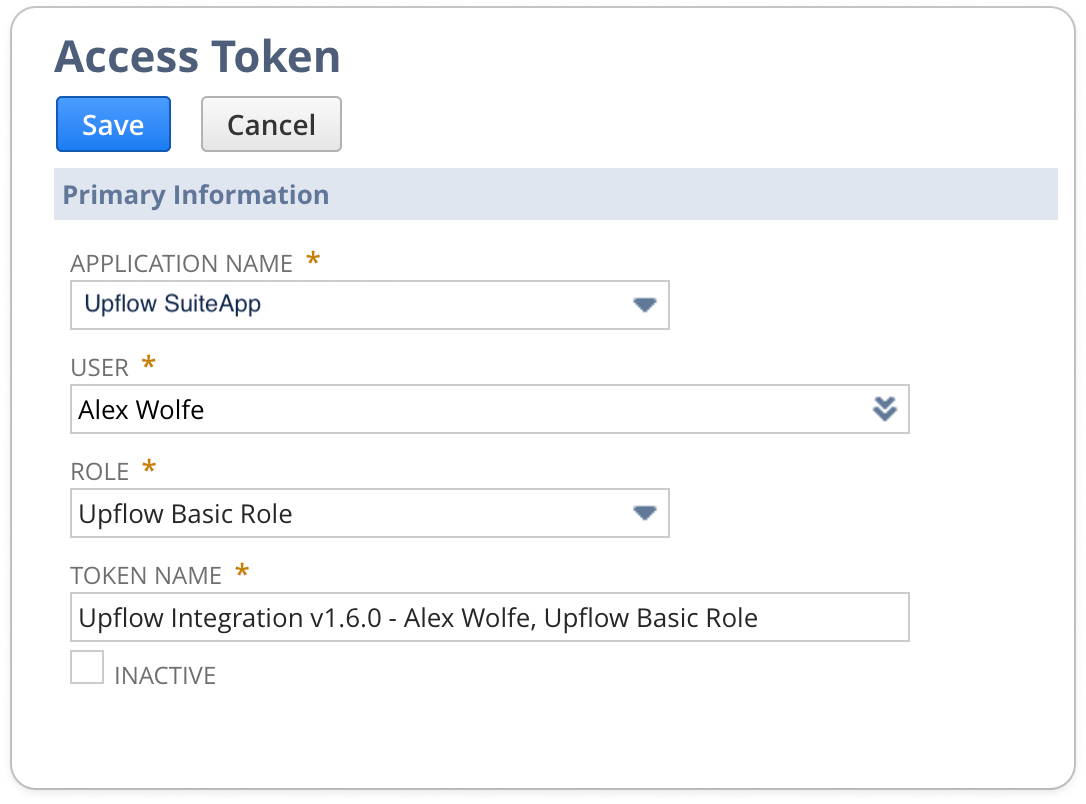This screenshot has width=1086, height=804.
Task: Click the required asterisk beside Token Name
Action: click(242, 571)
